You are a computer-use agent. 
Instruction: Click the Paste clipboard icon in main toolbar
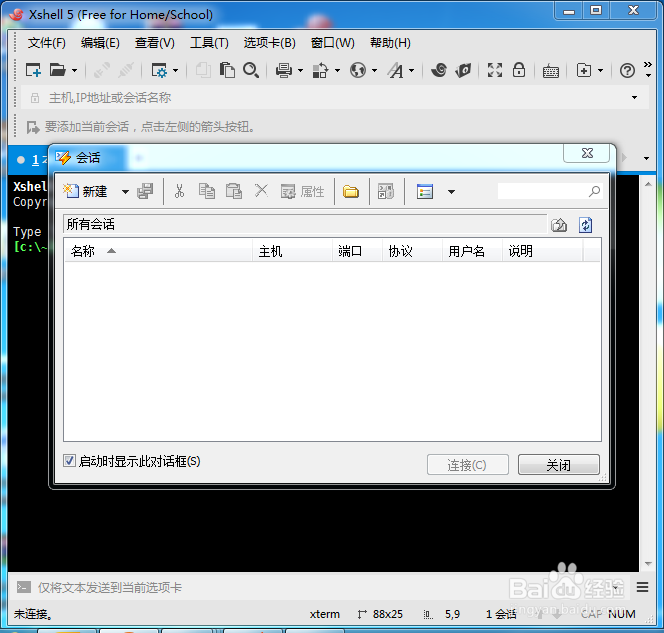[x=227, y=70]
